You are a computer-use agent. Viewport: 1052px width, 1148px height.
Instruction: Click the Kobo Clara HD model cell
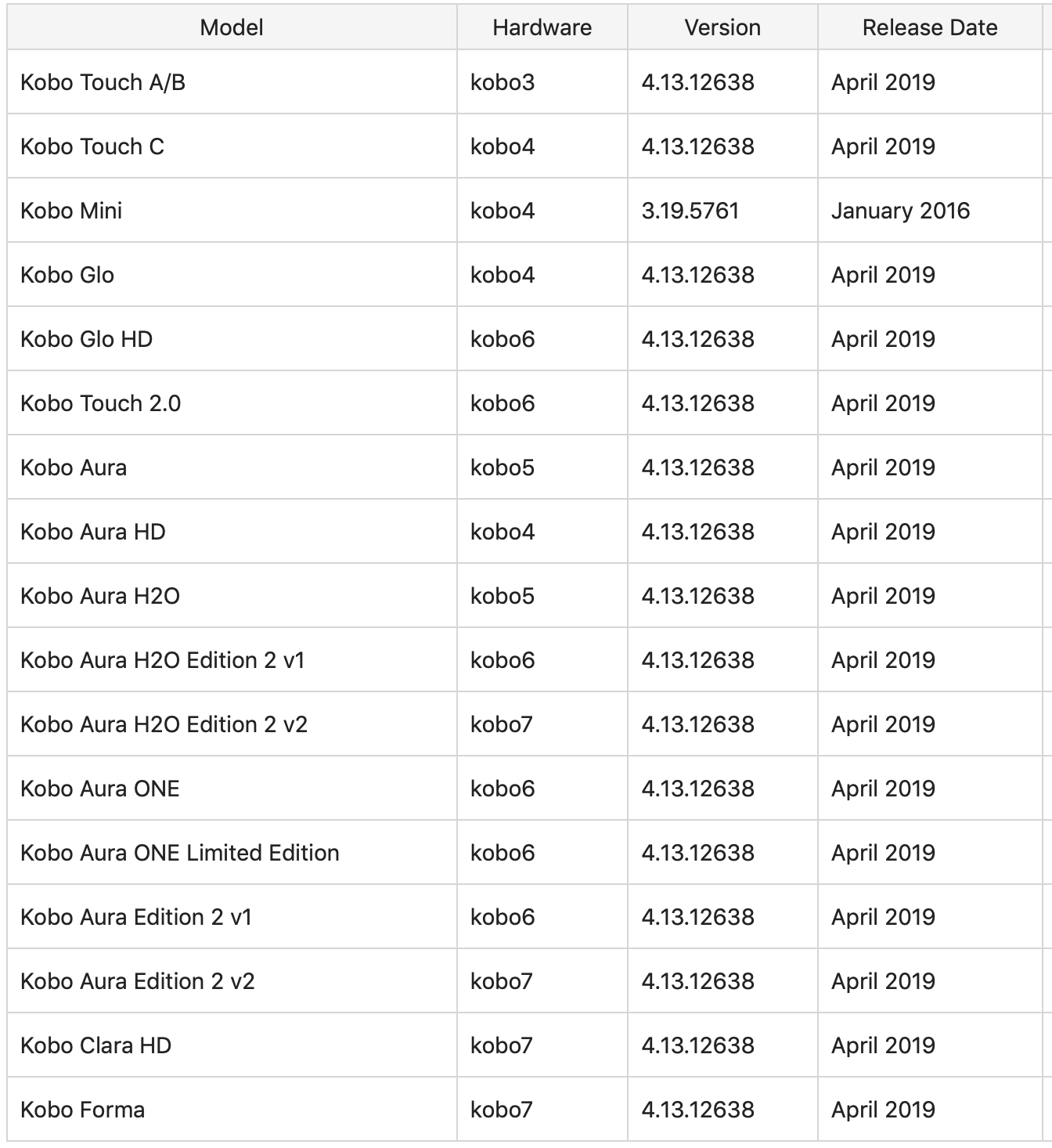pyautogui.click(x=232, y=1045)
